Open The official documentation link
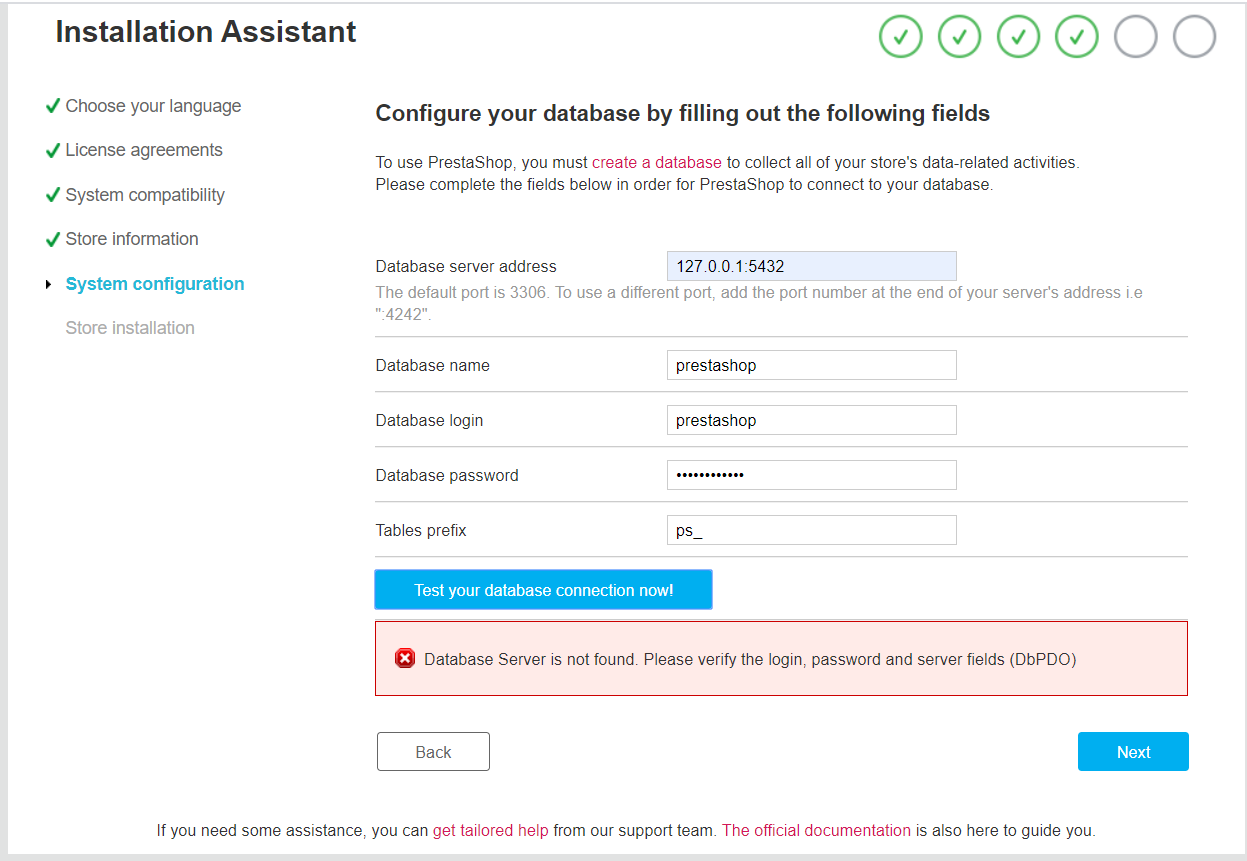The width and height of the screenshot is (1247, 861). coord(816,830)
